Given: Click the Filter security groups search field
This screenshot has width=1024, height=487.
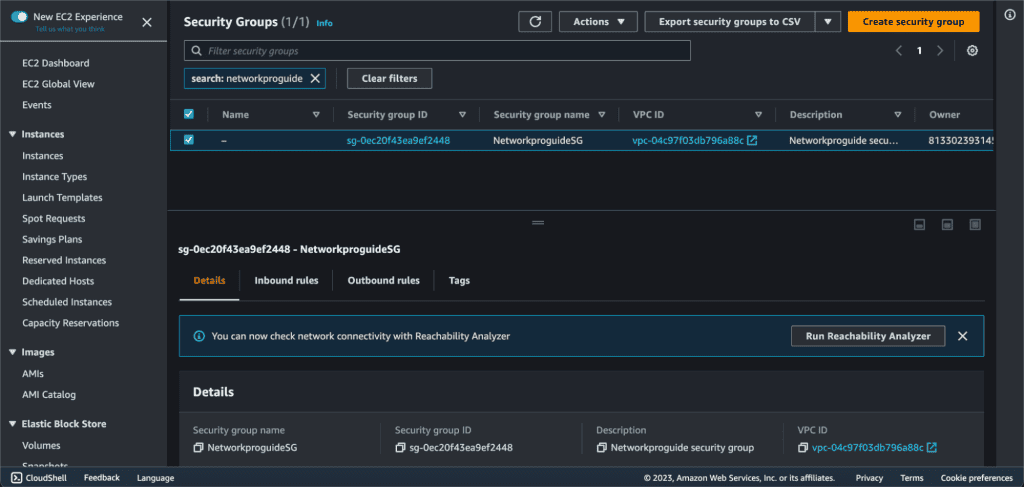Looking at the screenshot, I should pos(437,51).
